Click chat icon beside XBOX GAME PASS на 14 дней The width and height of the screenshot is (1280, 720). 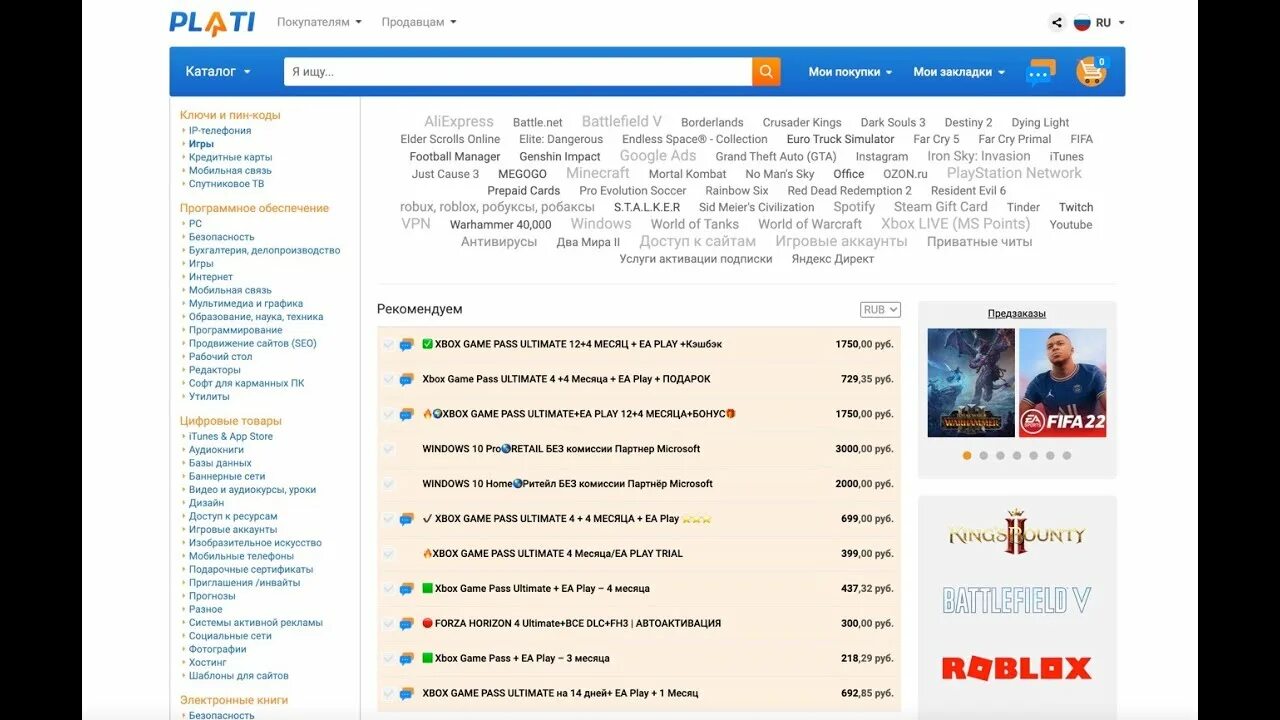coord(407,693)
